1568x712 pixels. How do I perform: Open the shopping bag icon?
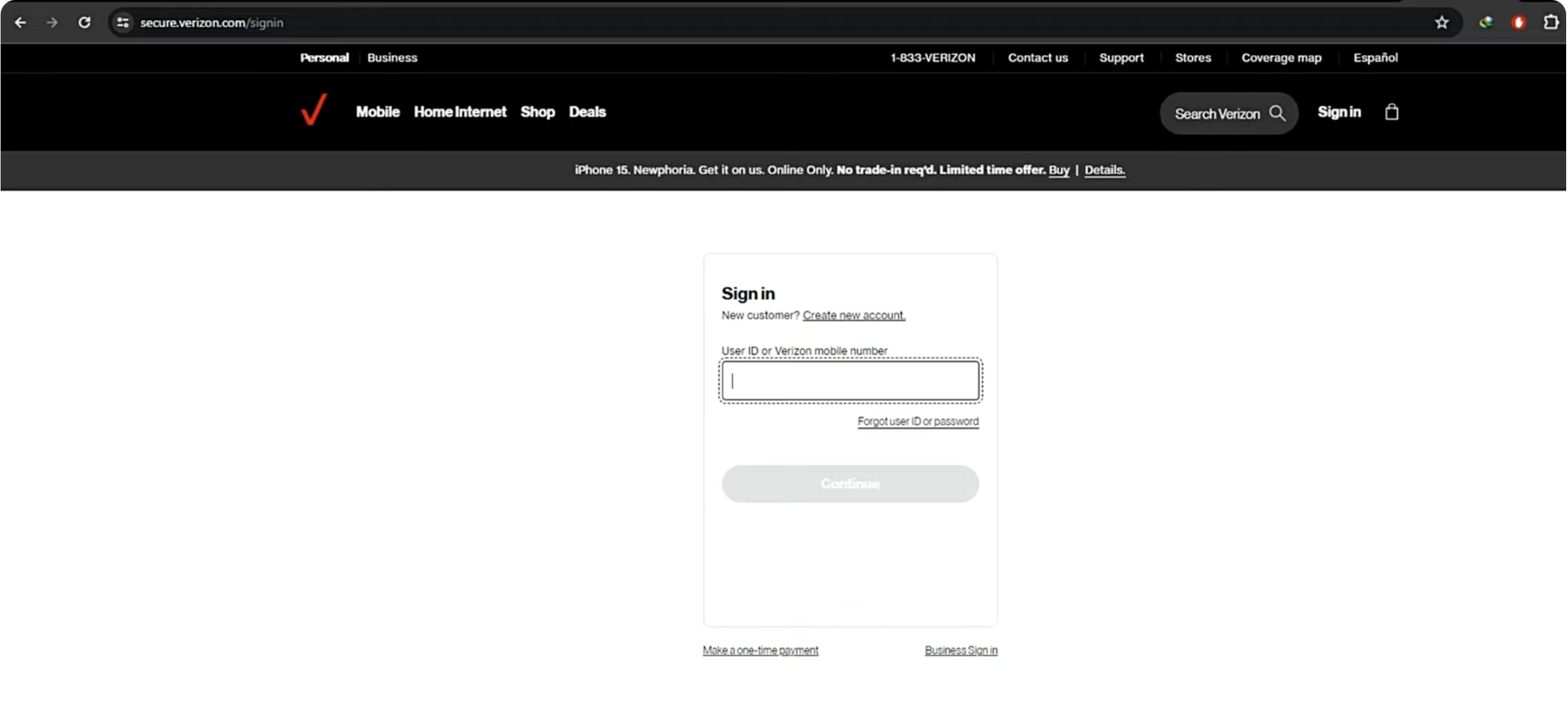coord(1392,112)
